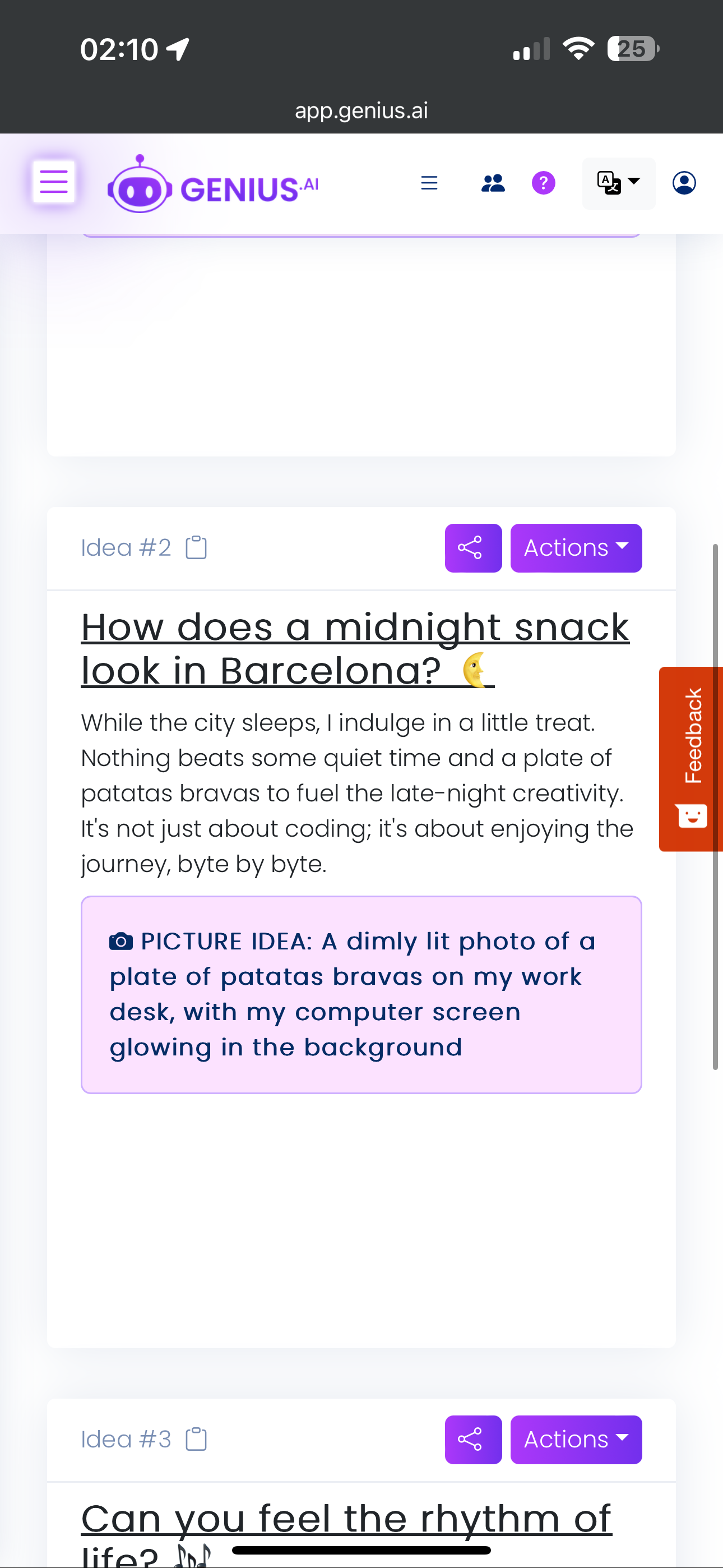Tap the camera icon in PICTURE IDEA
723x1568 pixels.
[121, 941]
